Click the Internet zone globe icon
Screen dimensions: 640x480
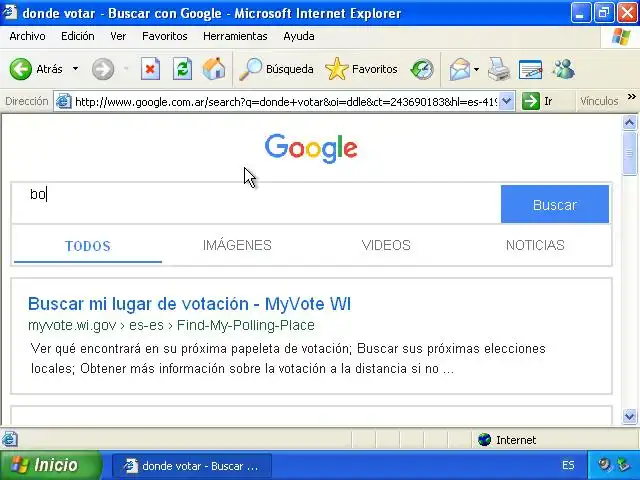[x=484, y=440]
